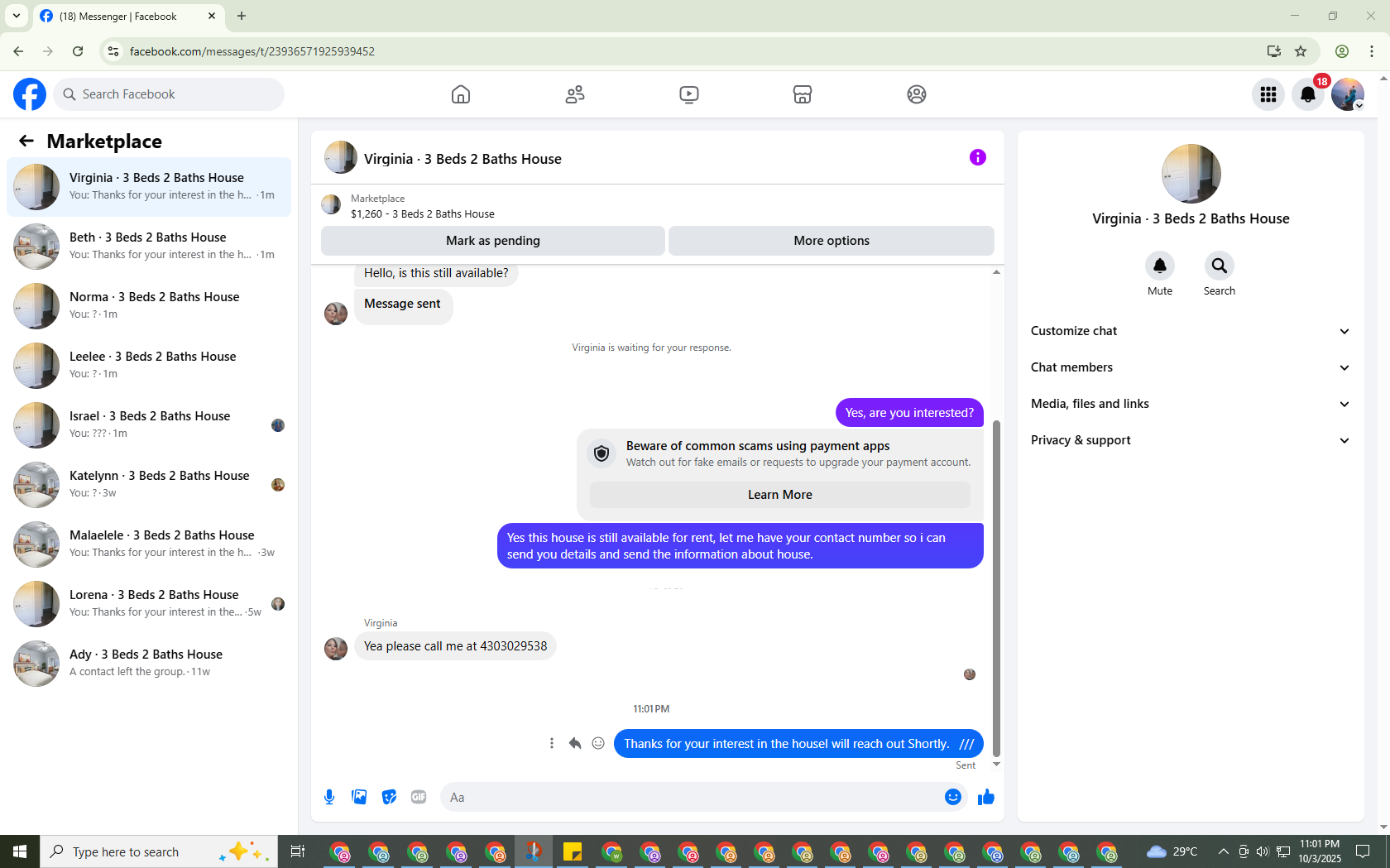Open the Facebook home feed icon
Viewport: 1390px width, 868px height.
pos(461,94)
